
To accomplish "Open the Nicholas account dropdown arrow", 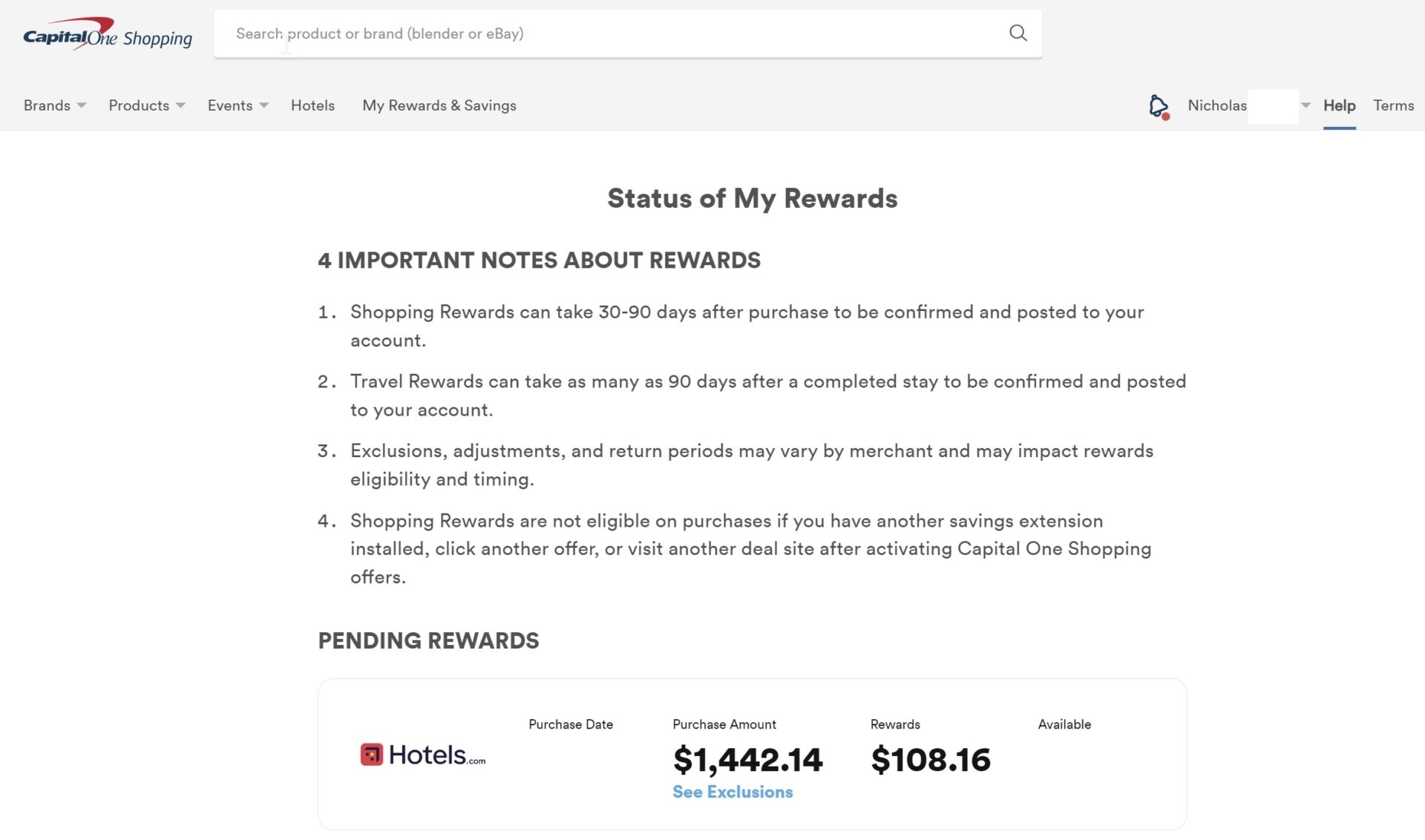I will pyautogui.click(x=1304, y=106).
